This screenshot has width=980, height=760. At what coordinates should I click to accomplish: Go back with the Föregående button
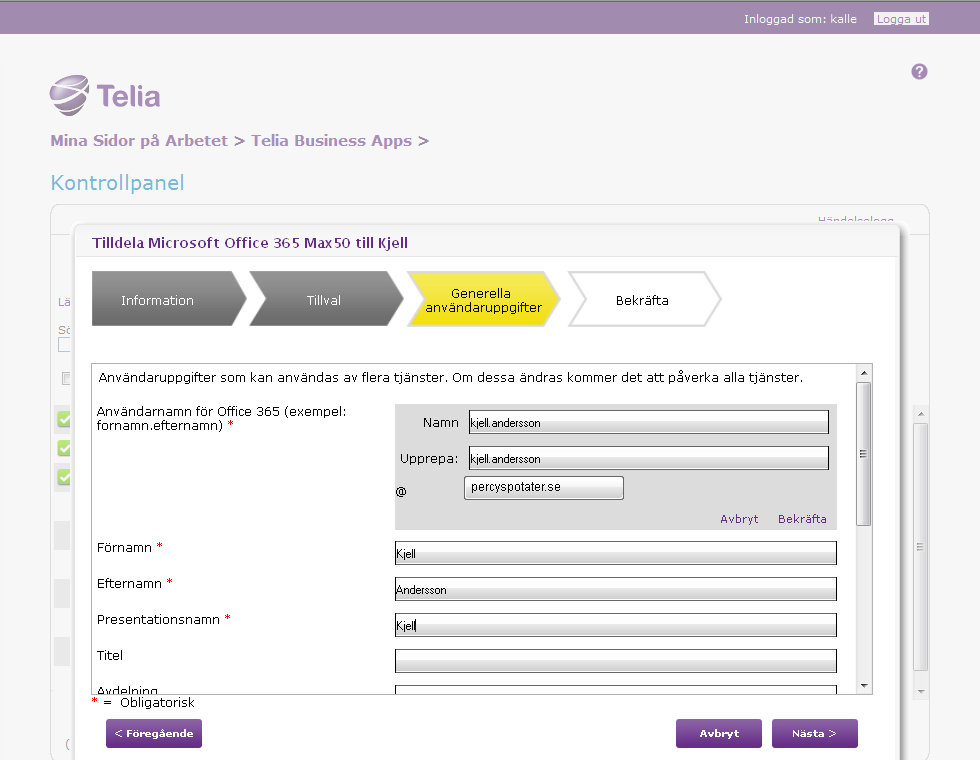(154, 733)
